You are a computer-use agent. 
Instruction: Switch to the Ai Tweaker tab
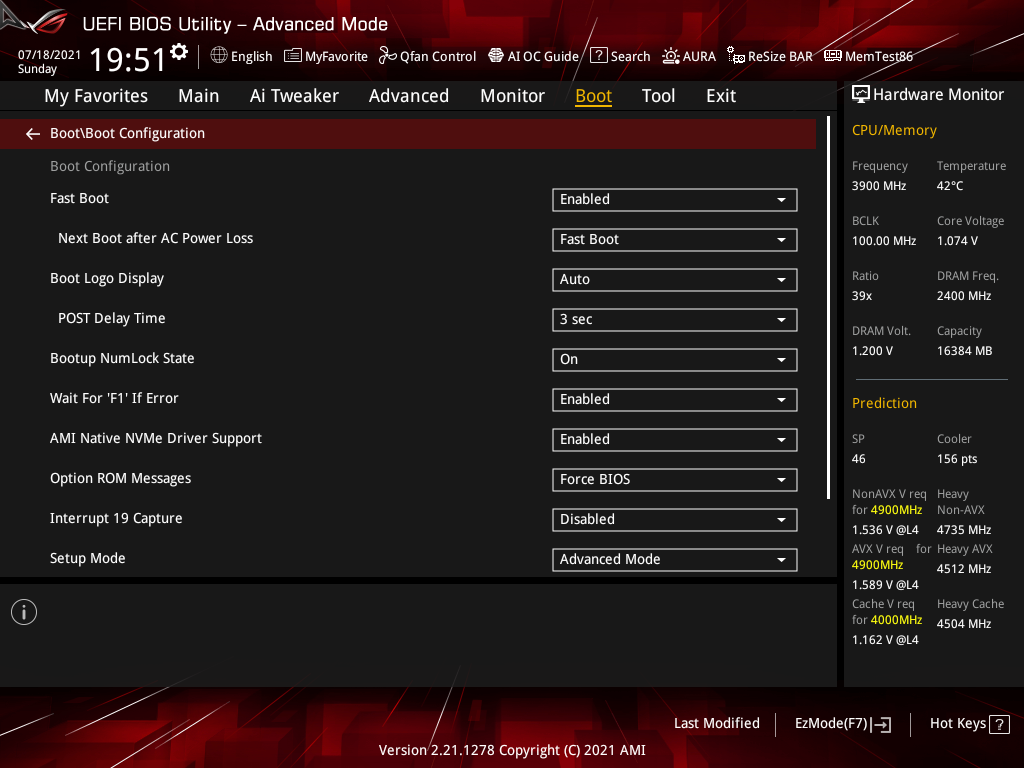pos(294,95)
